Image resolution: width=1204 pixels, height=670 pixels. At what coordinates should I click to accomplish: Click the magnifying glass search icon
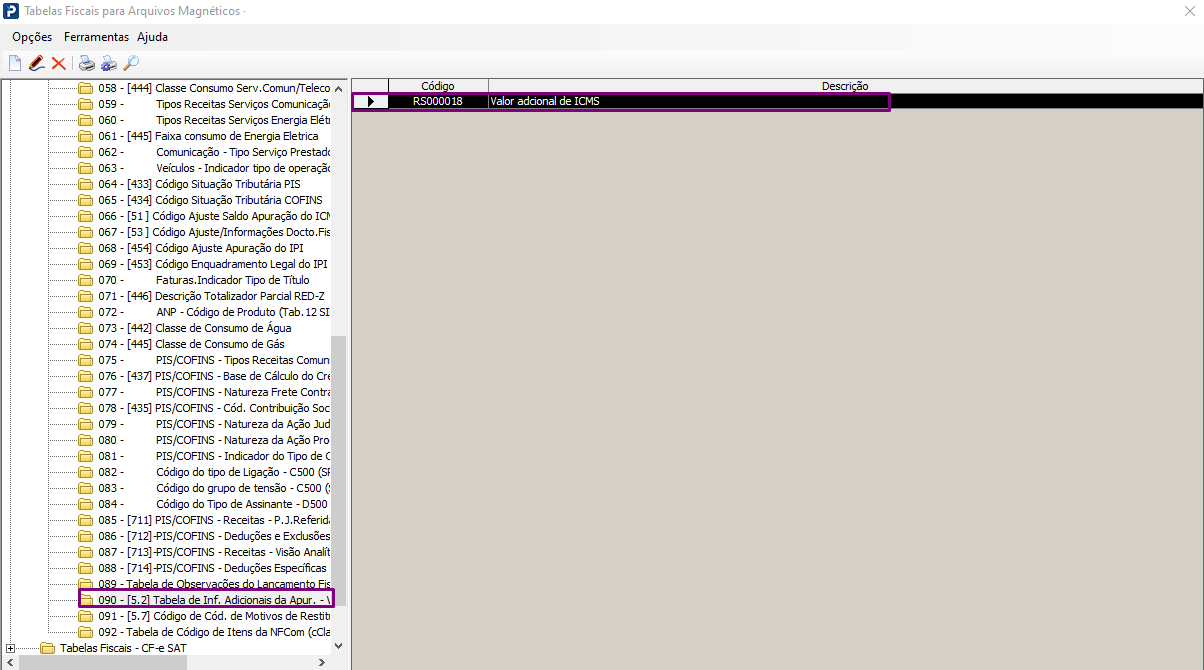point(131,64)
